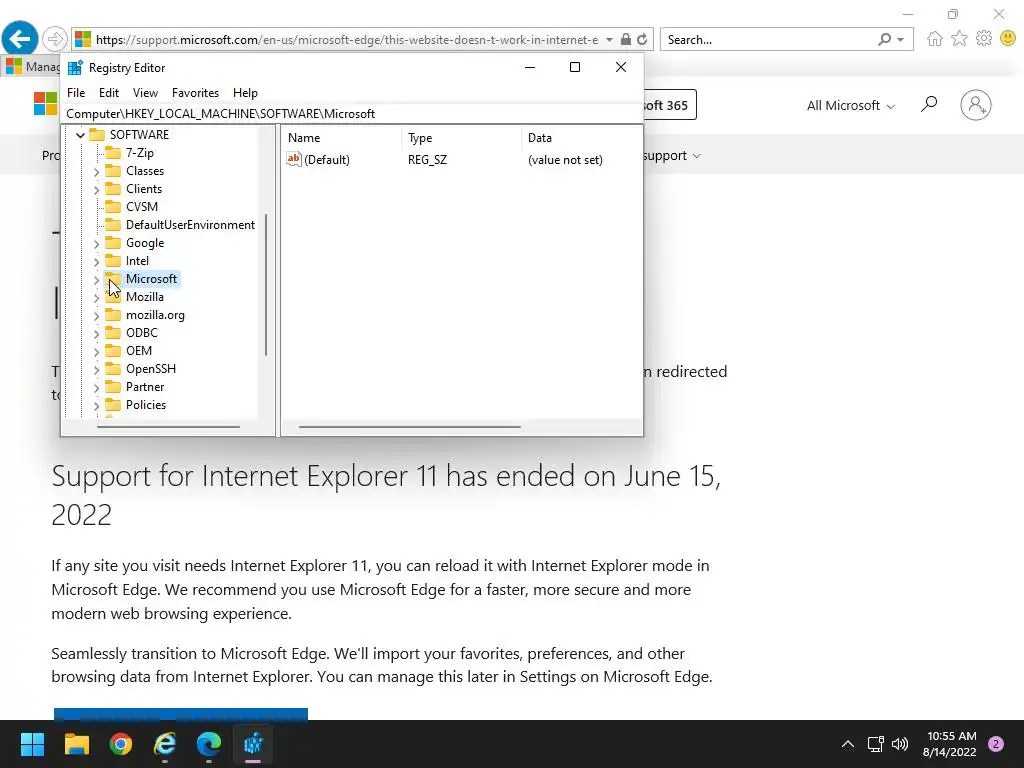The width and height of the screenshot is (1024, 768).
Task: Open the Help menu in Registry Editor
Action: coord(245,93)
